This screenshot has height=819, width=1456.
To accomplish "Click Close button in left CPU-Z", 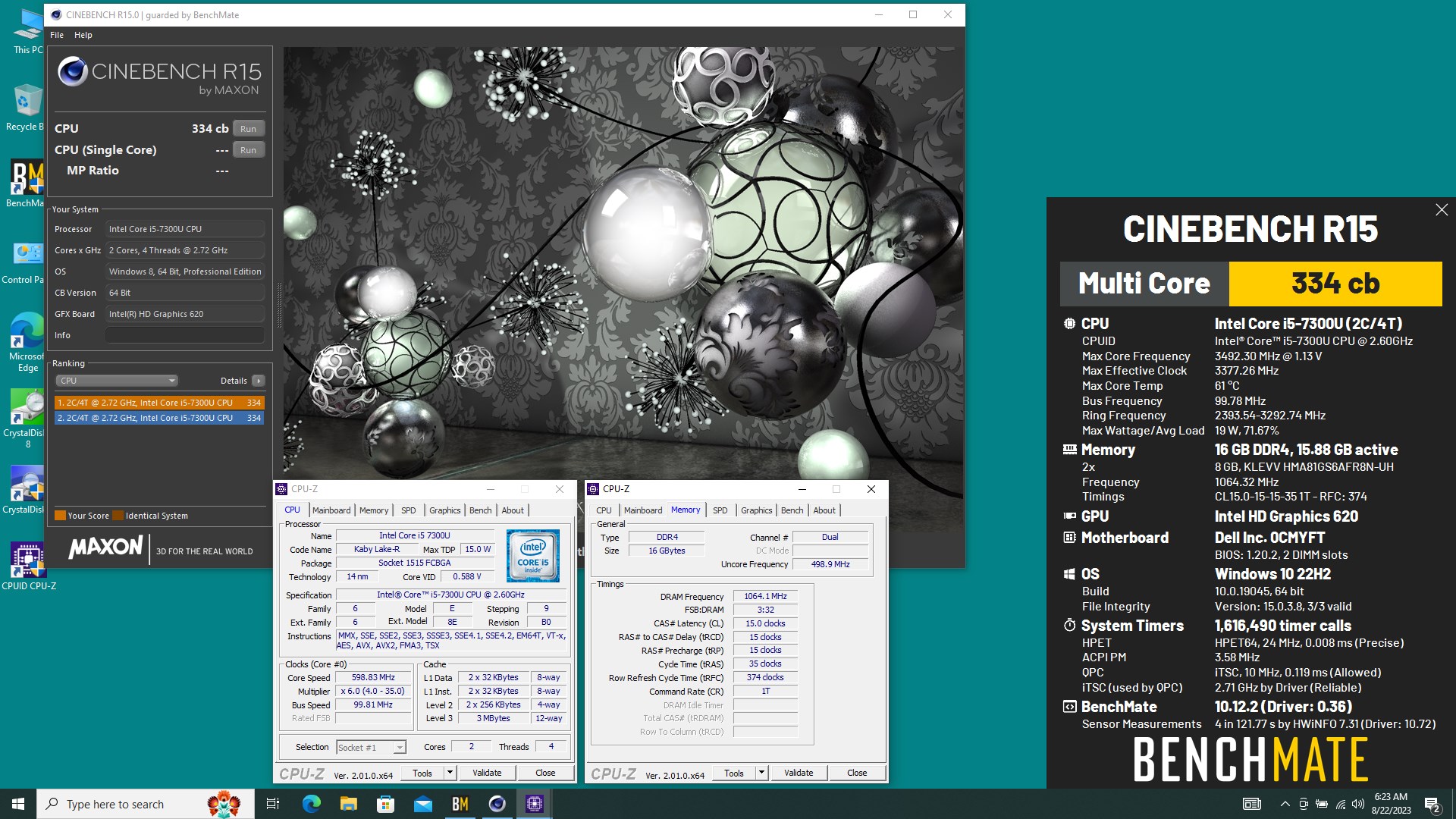I will point(545,773).
